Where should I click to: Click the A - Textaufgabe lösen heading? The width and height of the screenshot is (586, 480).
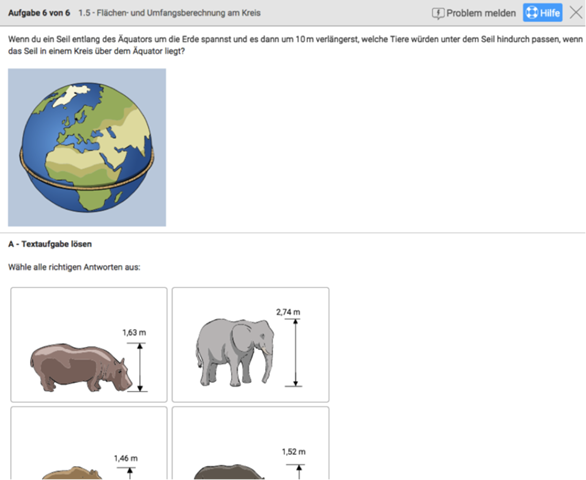coord(50,244)
